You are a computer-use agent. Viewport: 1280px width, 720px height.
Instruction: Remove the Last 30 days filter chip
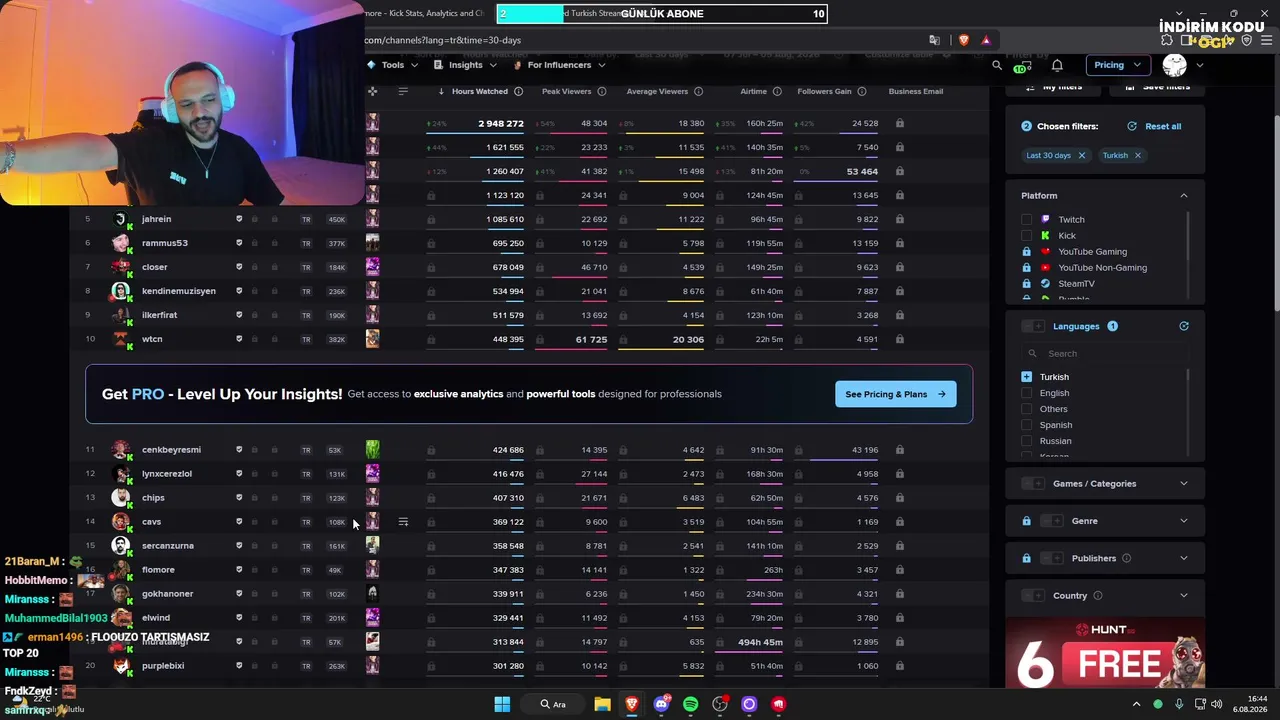pyautogui.click(x=1081, y=155)
